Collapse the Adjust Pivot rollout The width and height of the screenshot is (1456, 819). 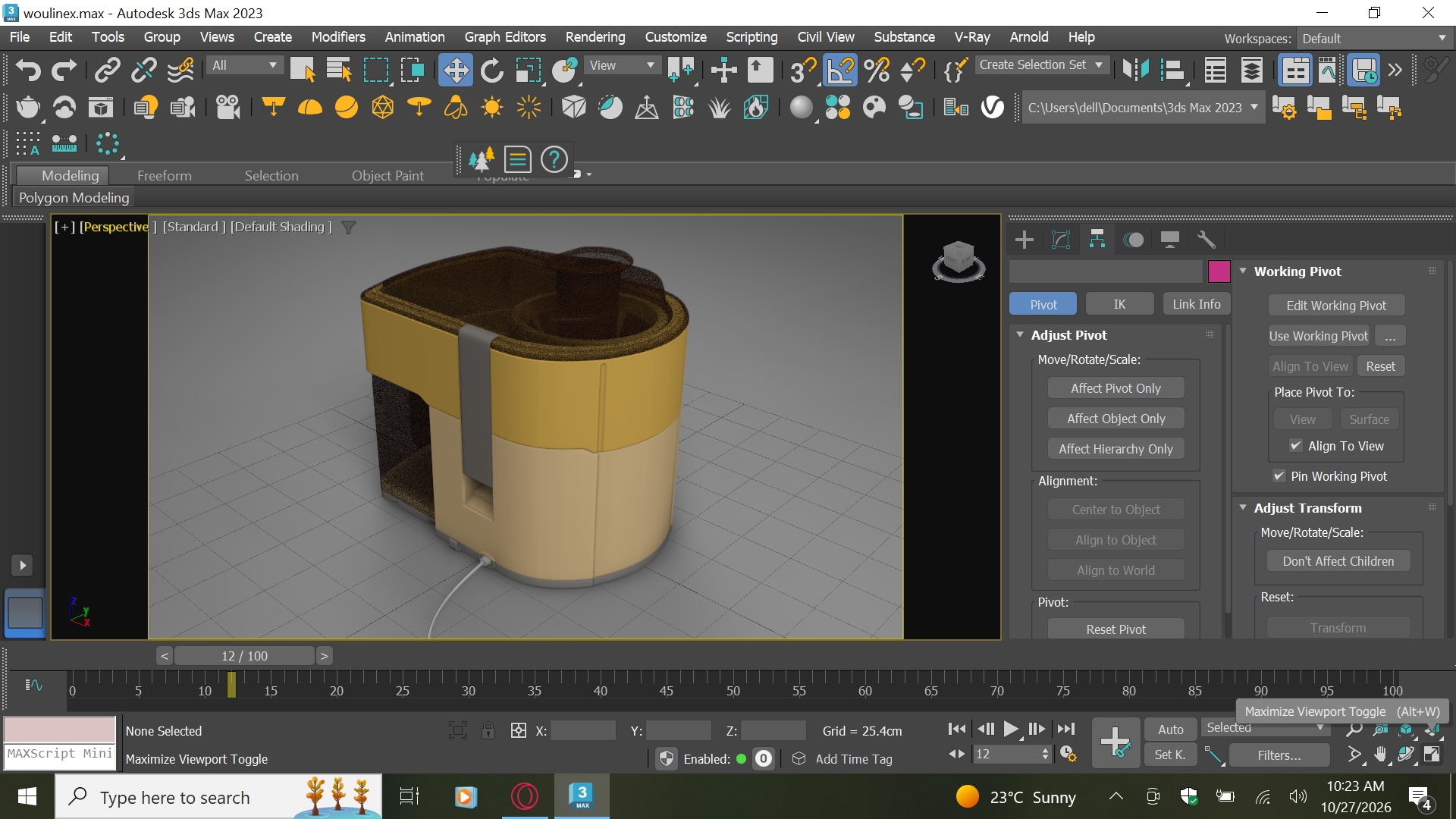click(x=1020, y=334)
